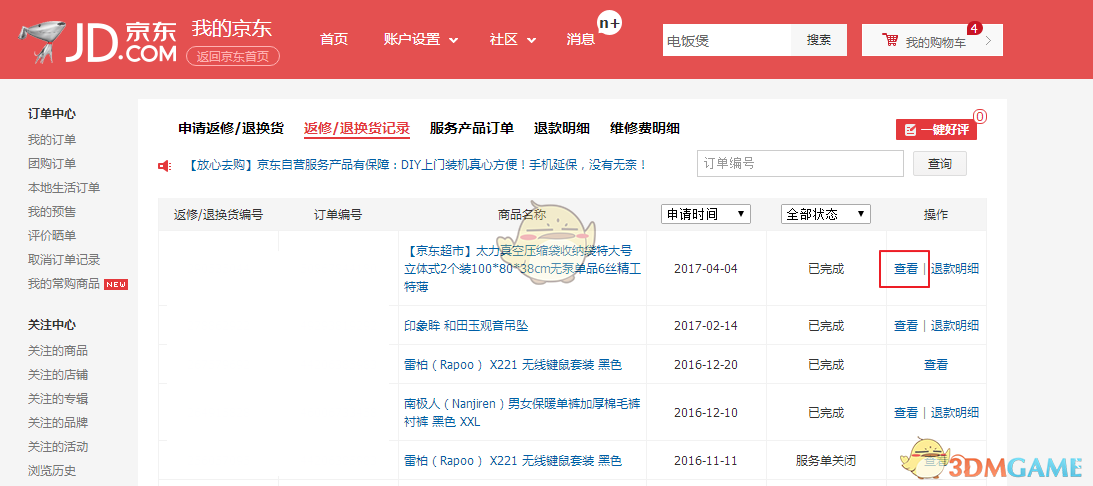Click the 服务单关闭 status text
The width and height of the screenshot is (1093, 486).
click(x=826, y=461)
